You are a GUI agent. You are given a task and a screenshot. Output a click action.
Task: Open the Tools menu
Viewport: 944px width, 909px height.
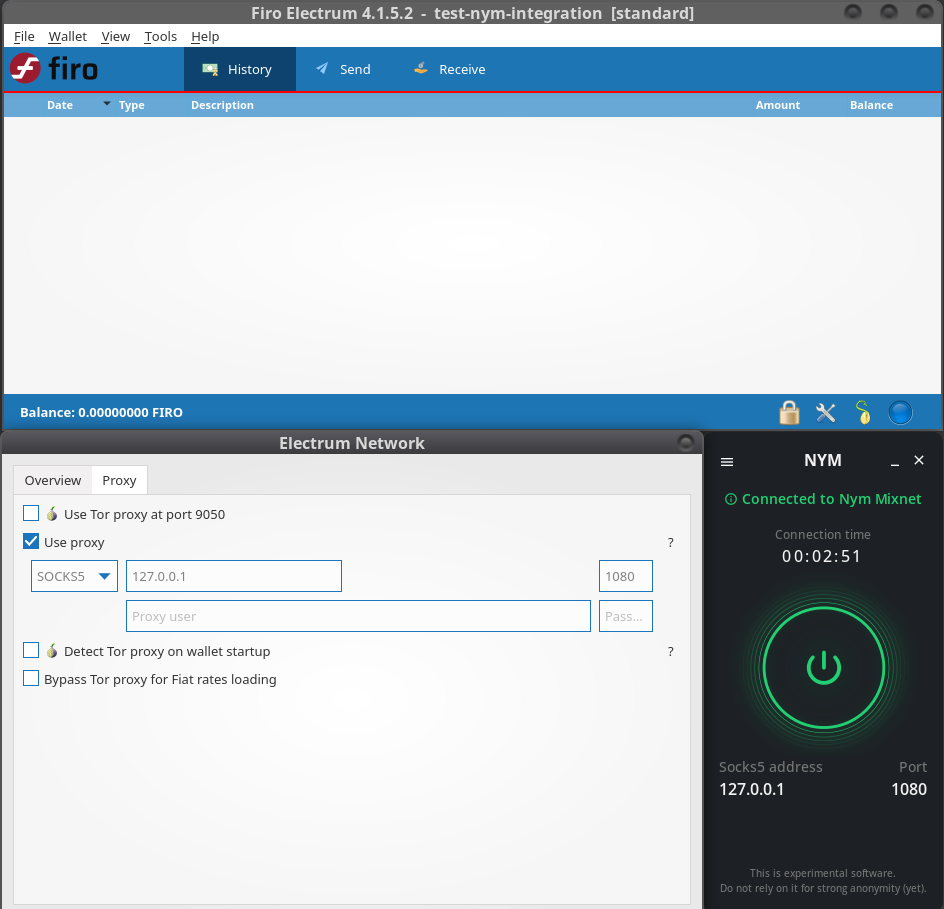pyautogui.click(x=161, y=37)
